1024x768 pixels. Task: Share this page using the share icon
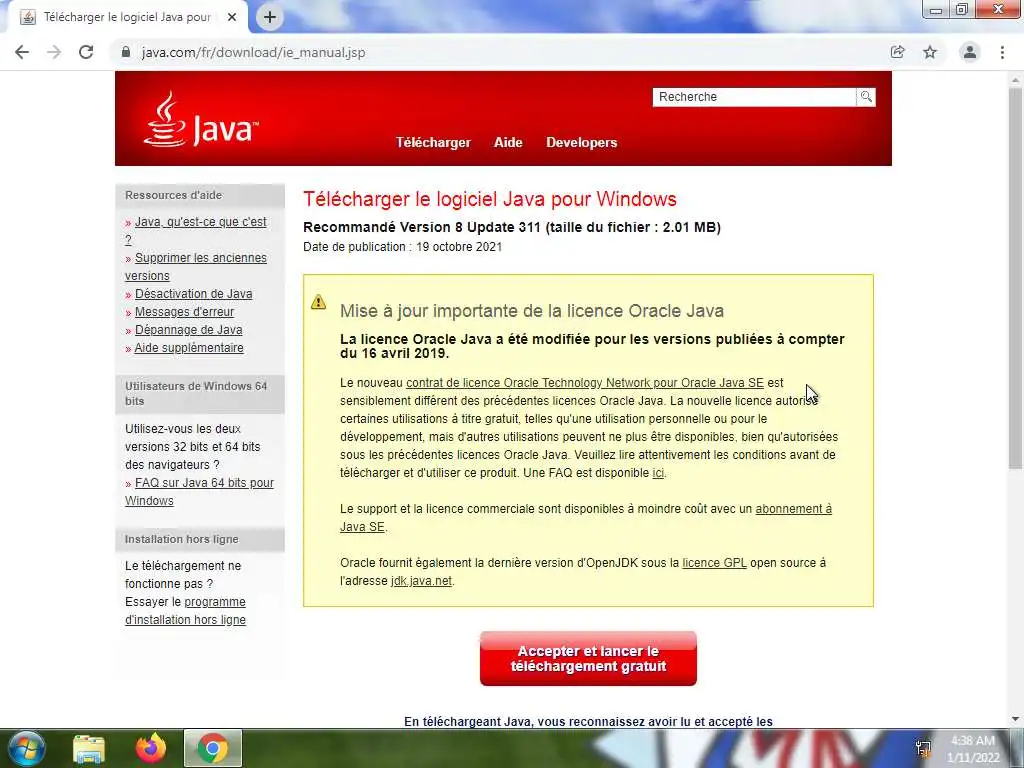[897, 52]
